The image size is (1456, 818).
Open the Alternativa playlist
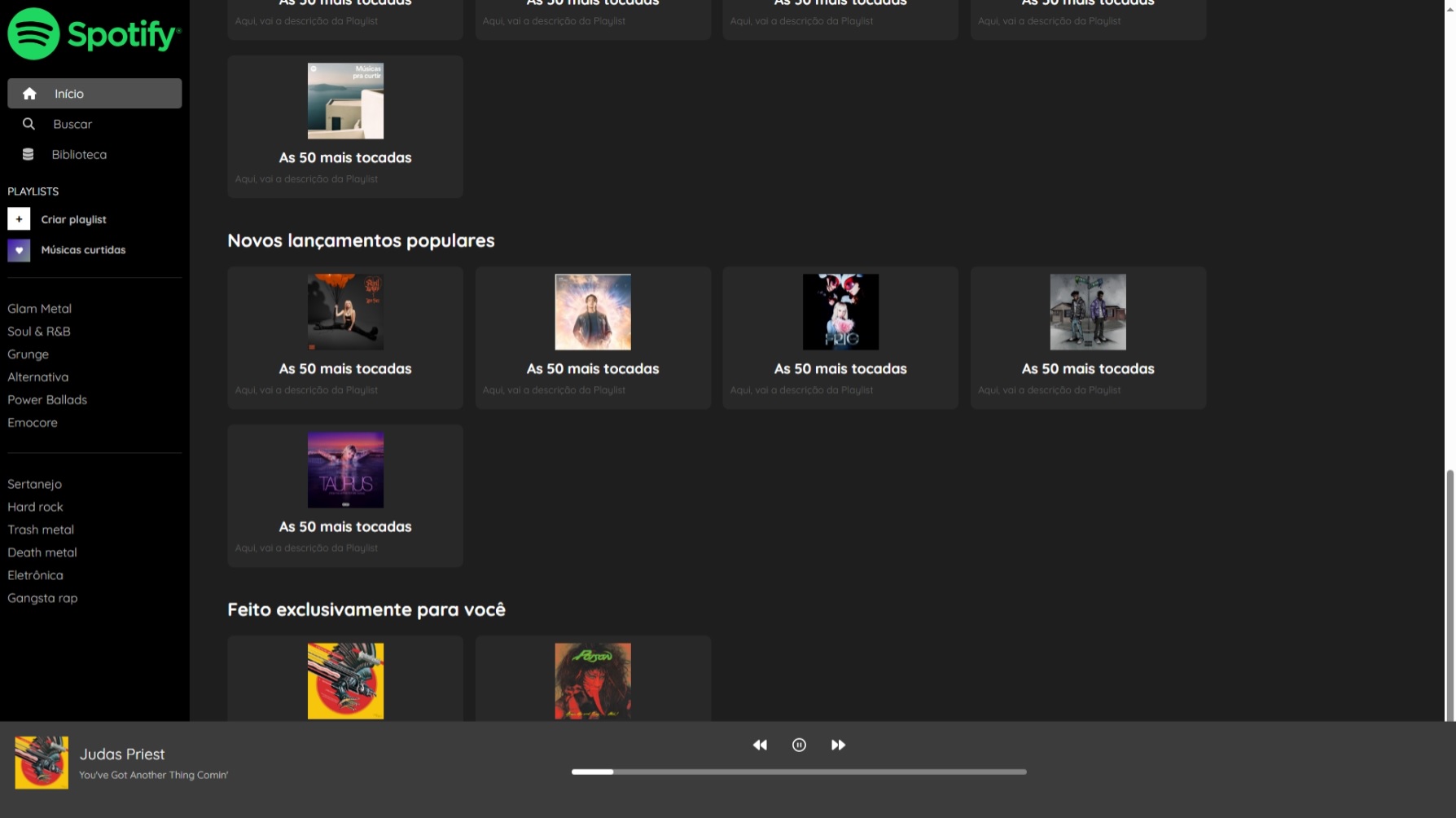[37, 377]
